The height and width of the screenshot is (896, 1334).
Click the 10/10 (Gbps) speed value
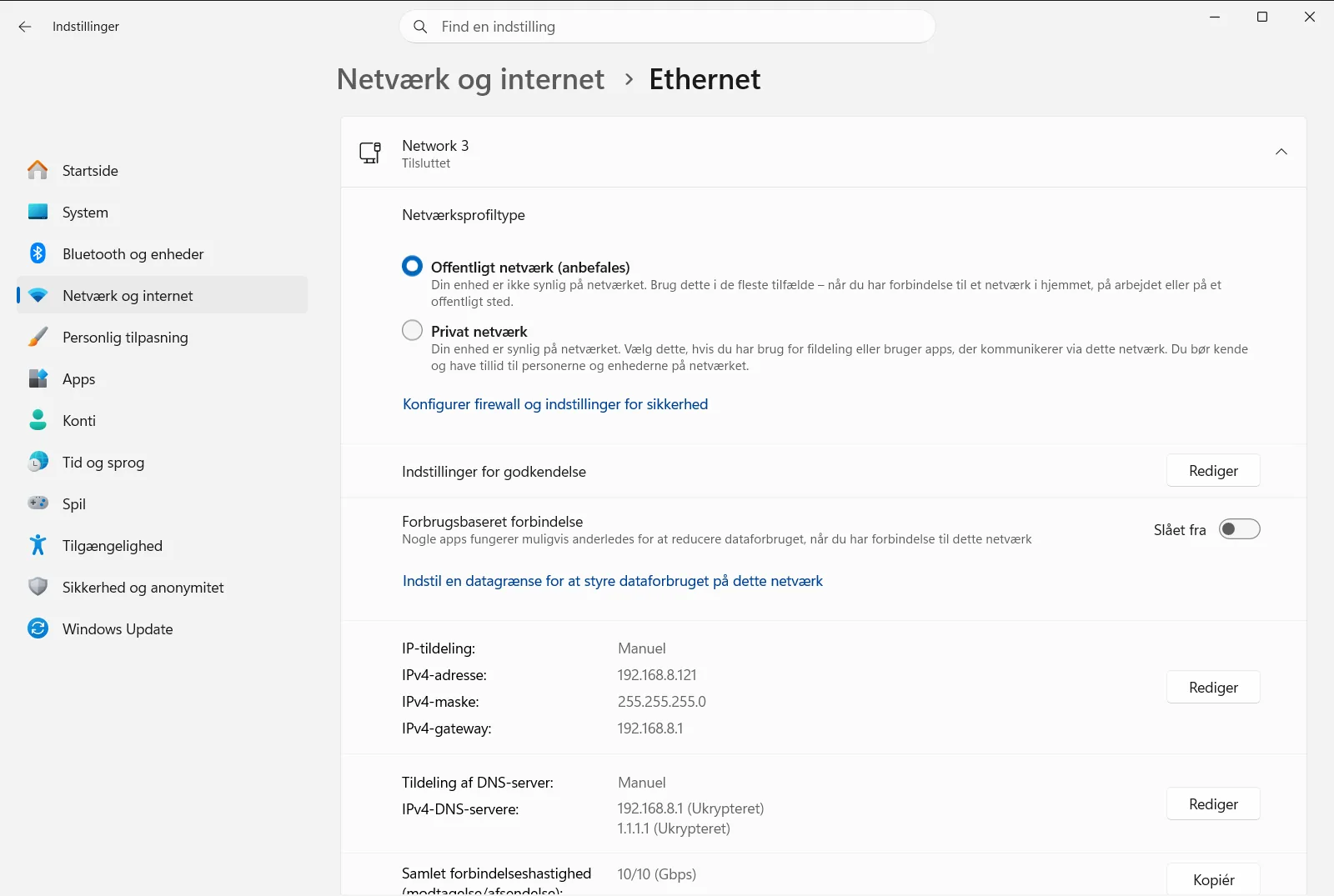[x=657, y=874]
